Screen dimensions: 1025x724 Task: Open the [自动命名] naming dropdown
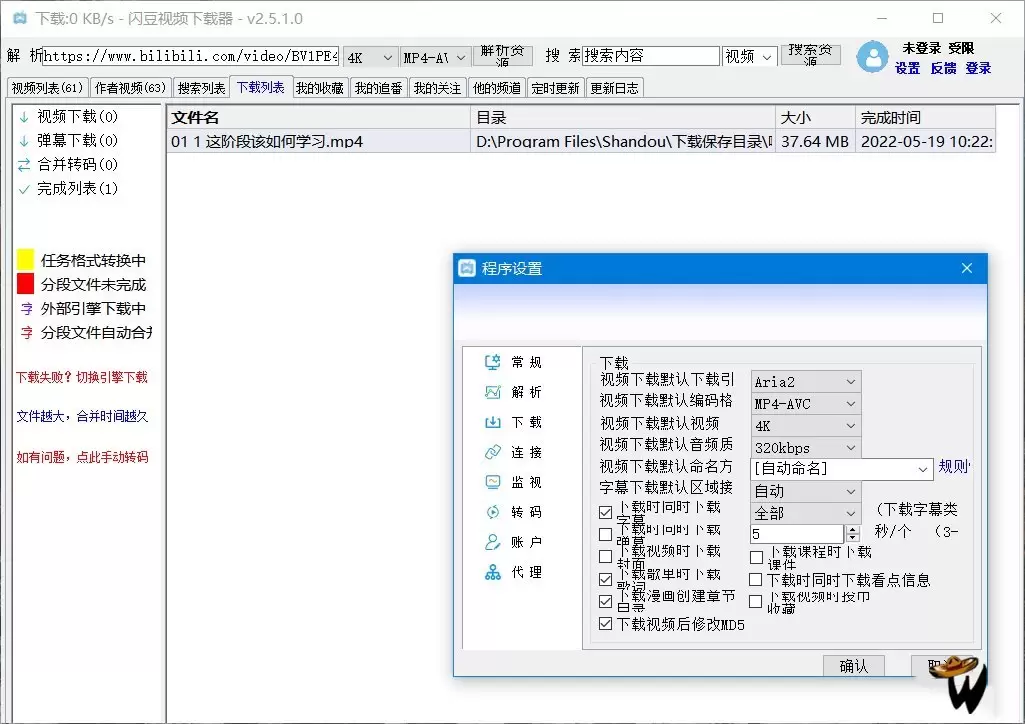841,469
